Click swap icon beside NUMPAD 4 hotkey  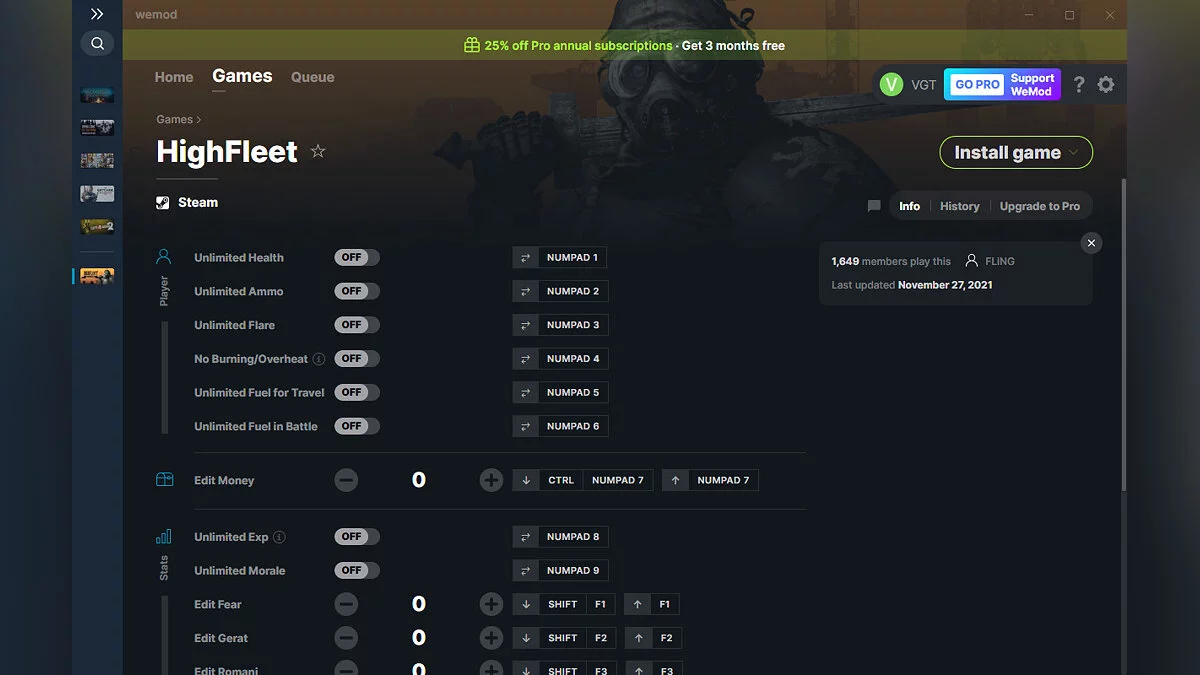525,359
